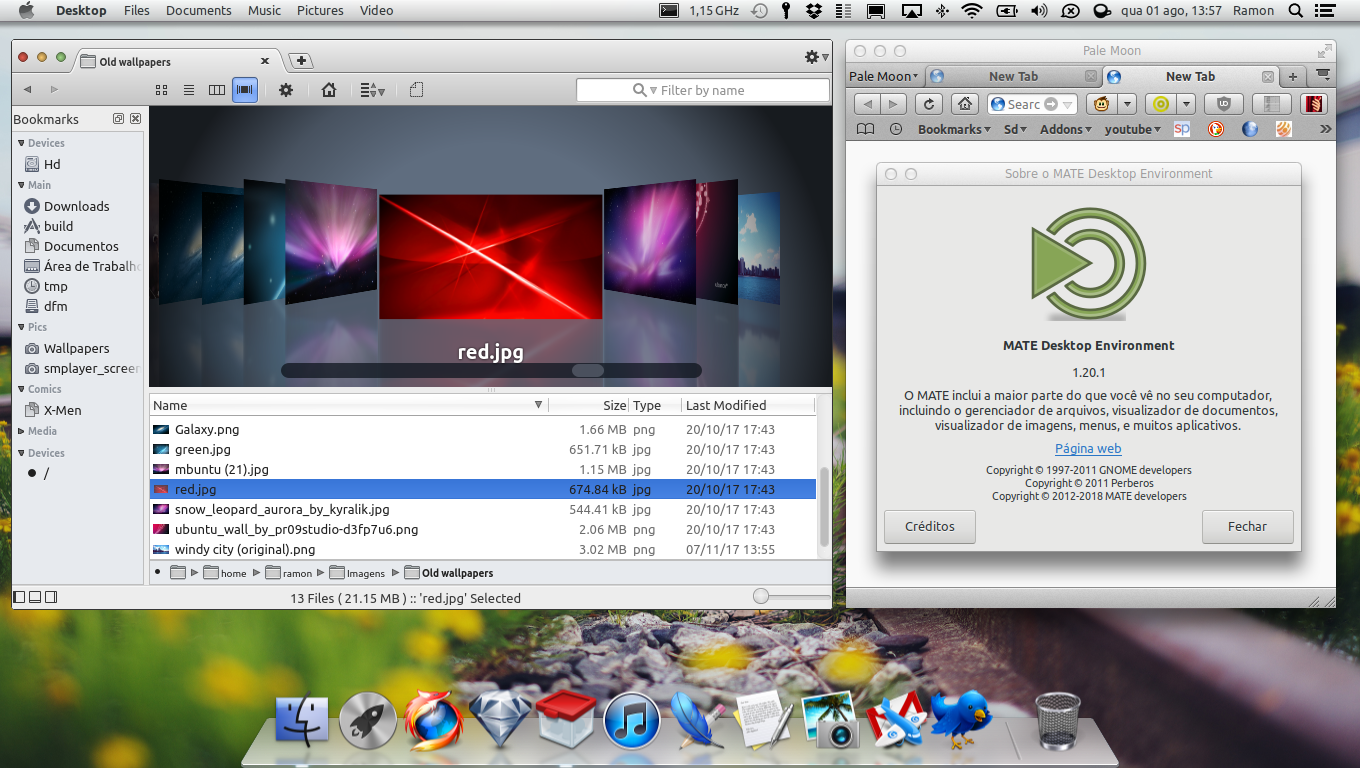Toggle the right sidebar panel in status bar
Screen dimensions: 1360x768
click(51, 597)
